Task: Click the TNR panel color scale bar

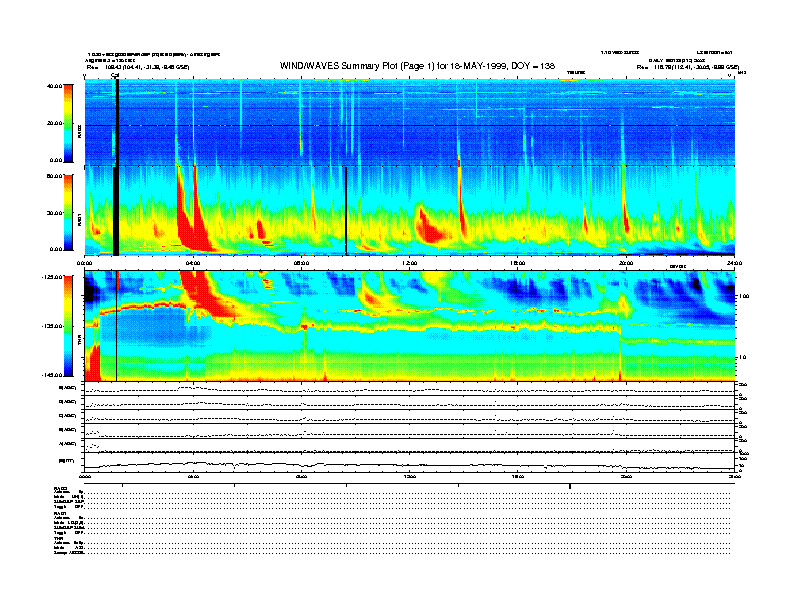Action: click(x=68, y=326)
